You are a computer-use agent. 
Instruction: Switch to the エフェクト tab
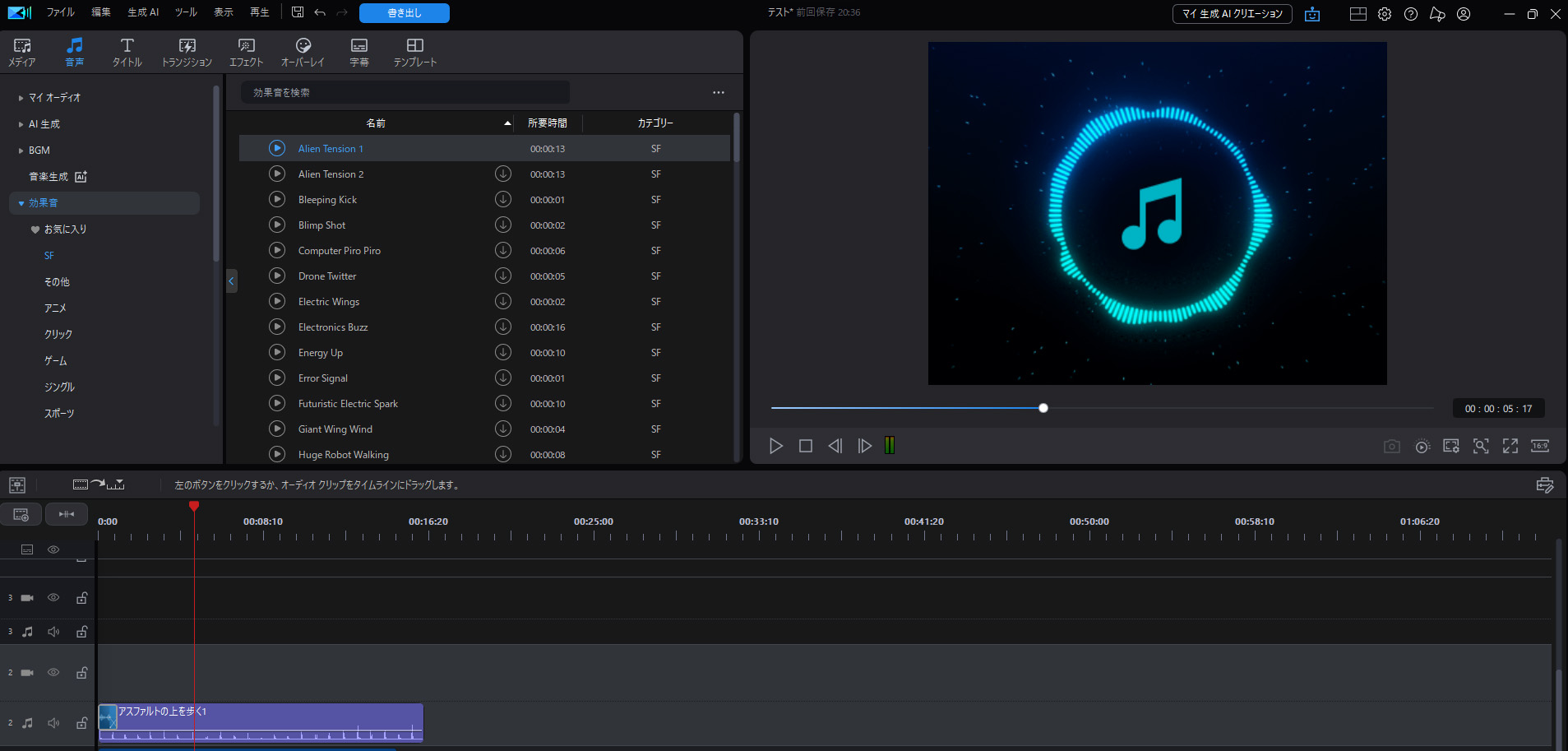tap(245, 51)
